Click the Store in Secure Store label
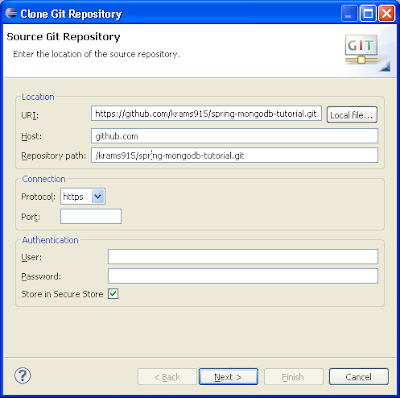 (x=62, y=294)
